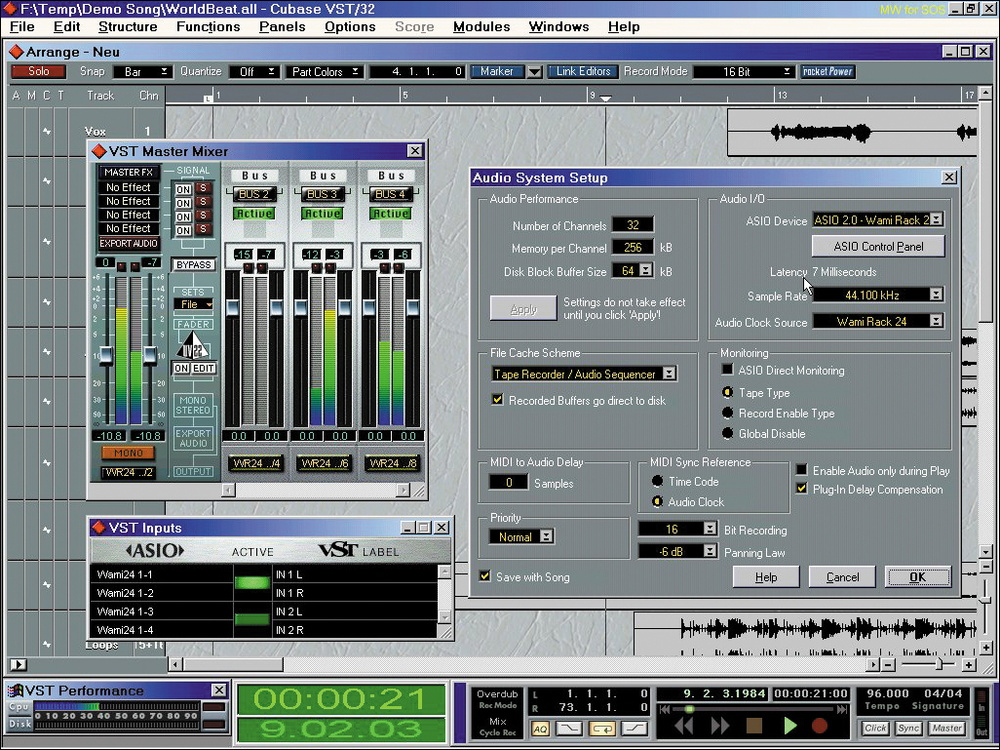Click the Number of Channels field
This screenshot has height=750, width=1000.
tap(632, 225)
